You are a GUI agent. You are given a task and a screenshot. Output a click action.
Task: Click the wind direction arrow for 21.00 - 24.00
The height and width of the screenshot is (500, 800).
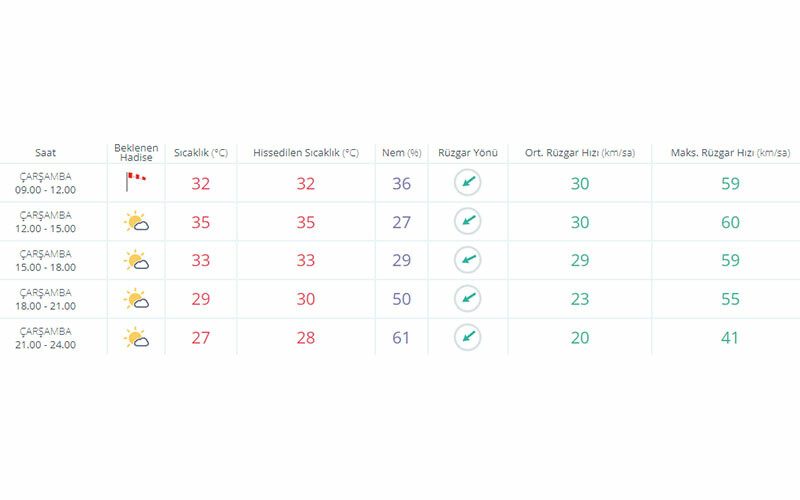click(467, 337)
